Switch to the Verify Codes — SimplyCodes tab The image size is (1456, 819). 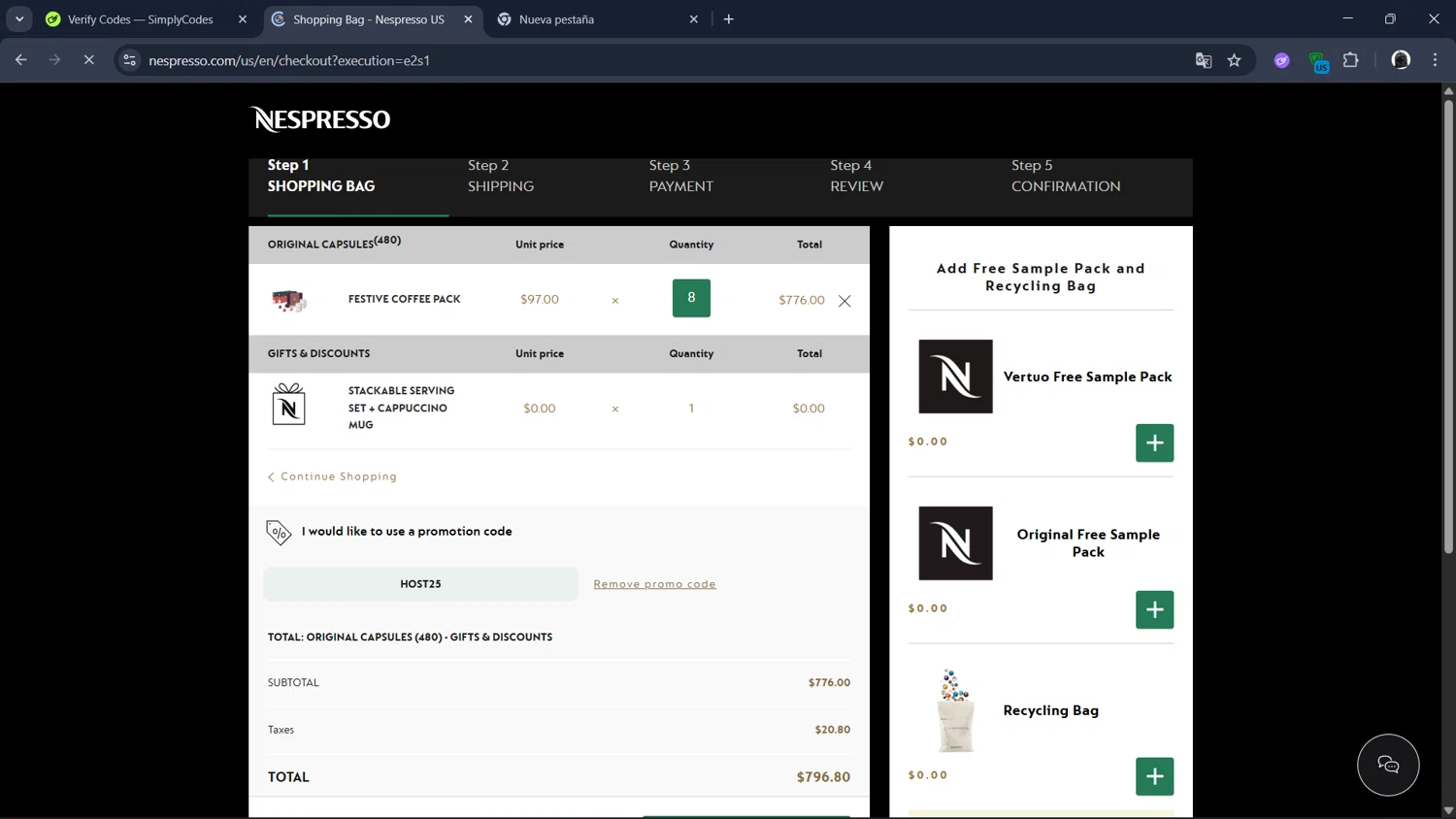(141, 19)
